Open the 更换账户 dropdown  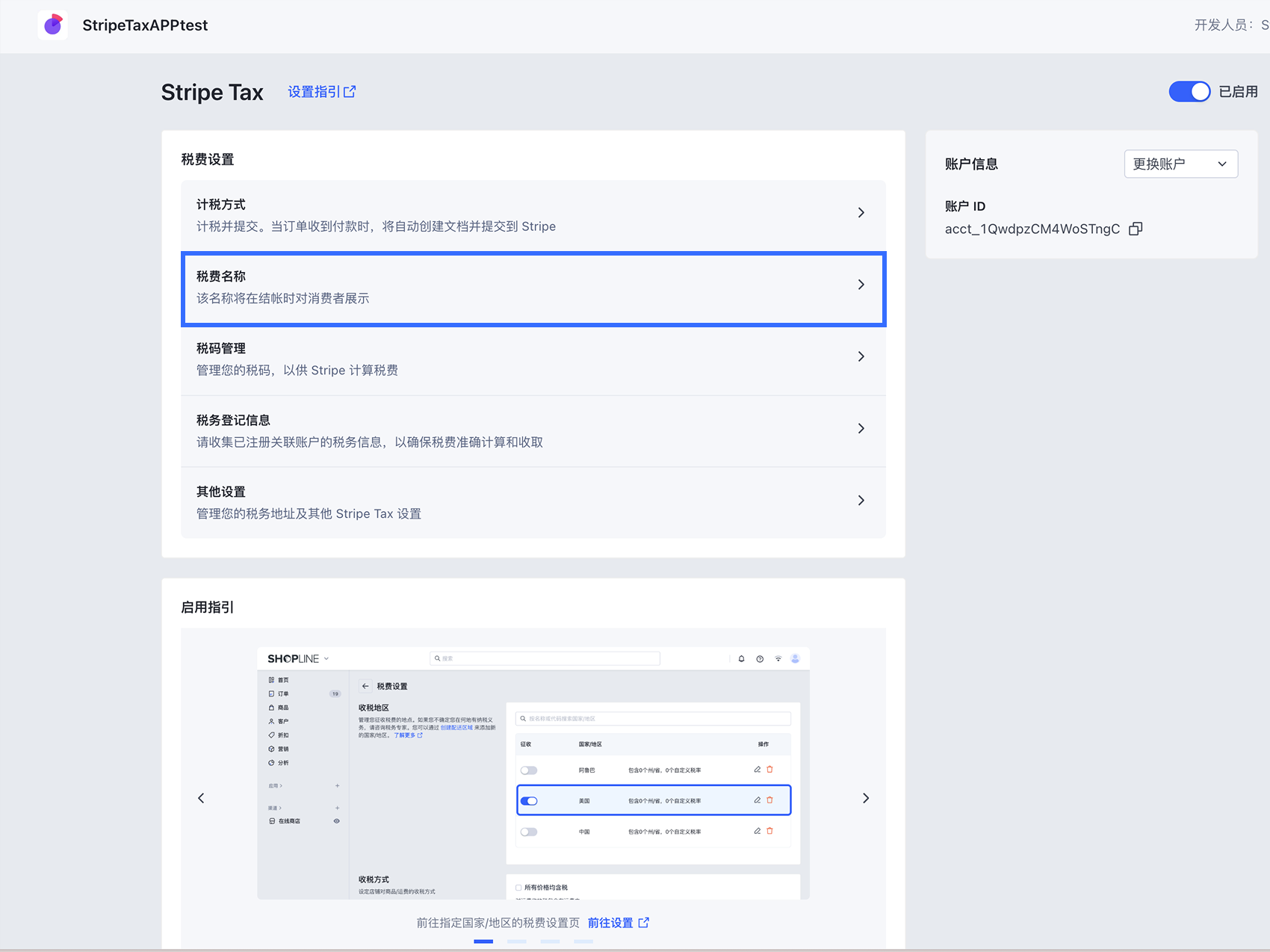tap(1180, 164)
